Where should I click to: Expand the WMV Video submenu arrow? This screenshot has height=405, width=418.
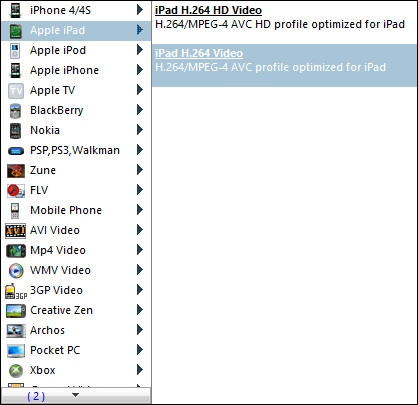tap(140, 270)
